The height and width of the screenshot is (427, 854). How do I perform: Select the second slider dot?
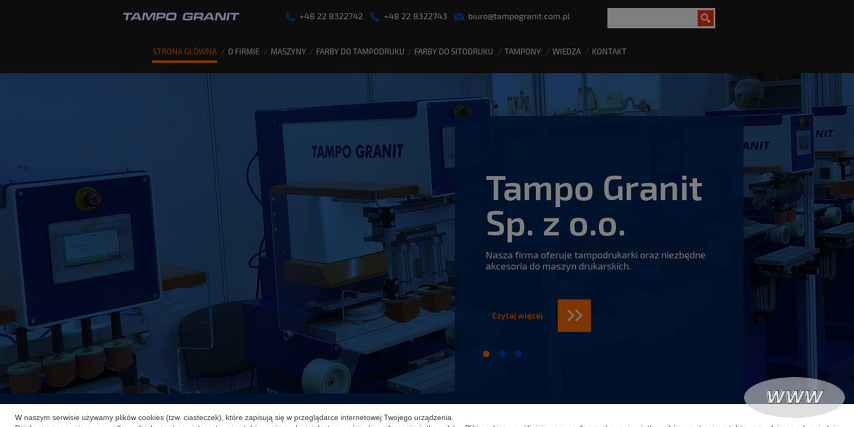[502, 354]
